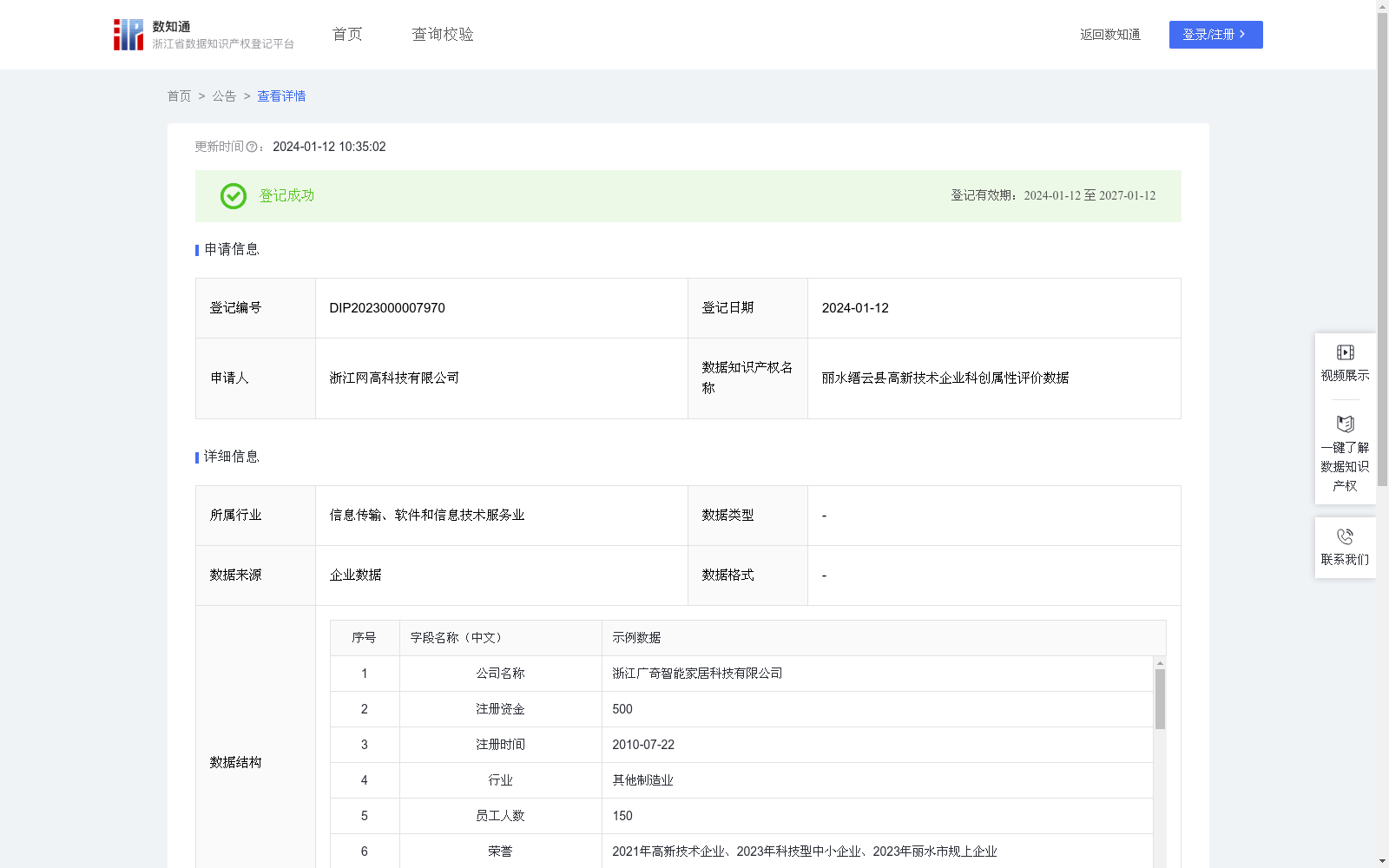Click the 数据结构 row label
This screenshot has width=1389, height=868.
pyautogui.click(x=235, y=763)
